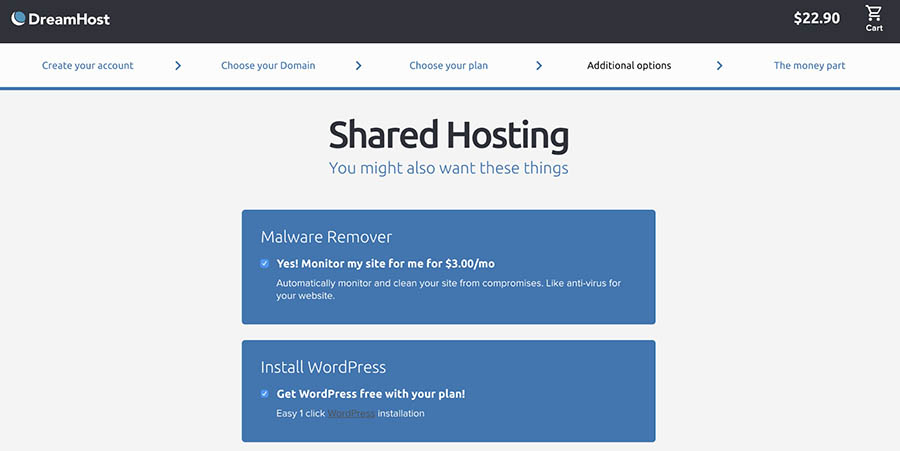This screenshot has height=451, width=900.
Task: Click chevron after Choose your Domain
Action: click(x=358, y=66)
